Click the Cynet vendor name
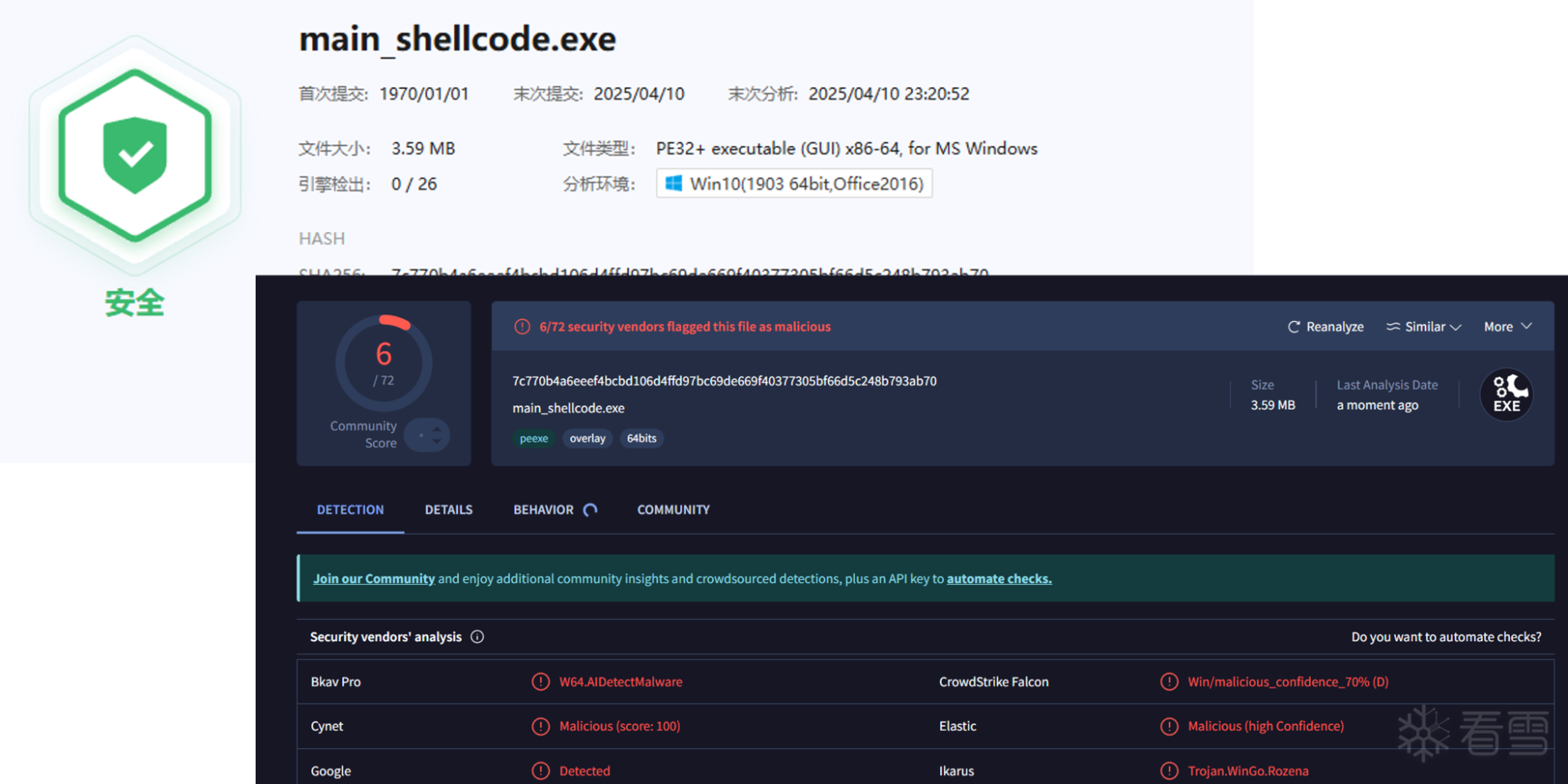 (327, 726)
